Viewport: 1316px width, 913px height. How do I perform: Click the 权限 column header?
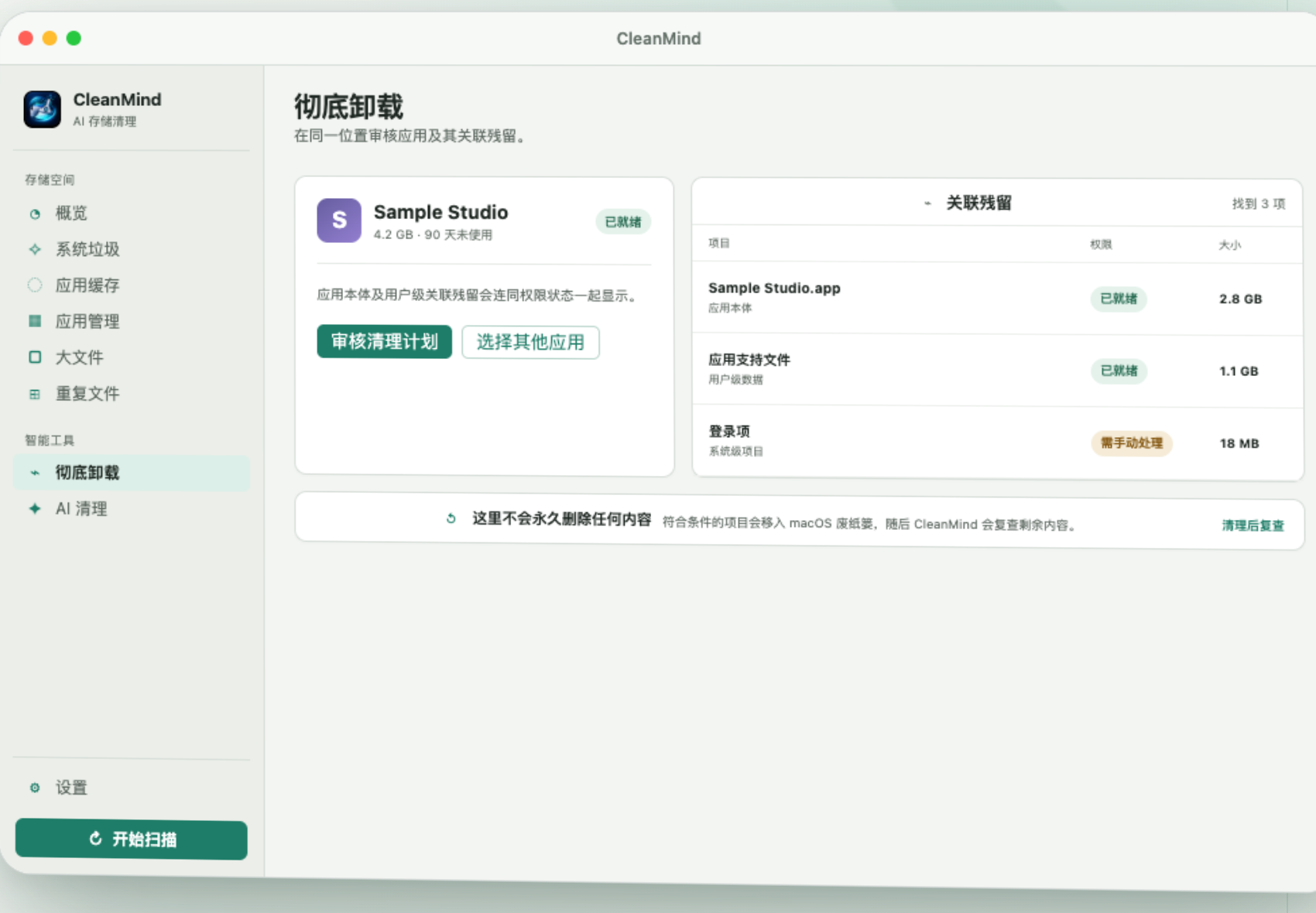click(x=1101, y=244)
